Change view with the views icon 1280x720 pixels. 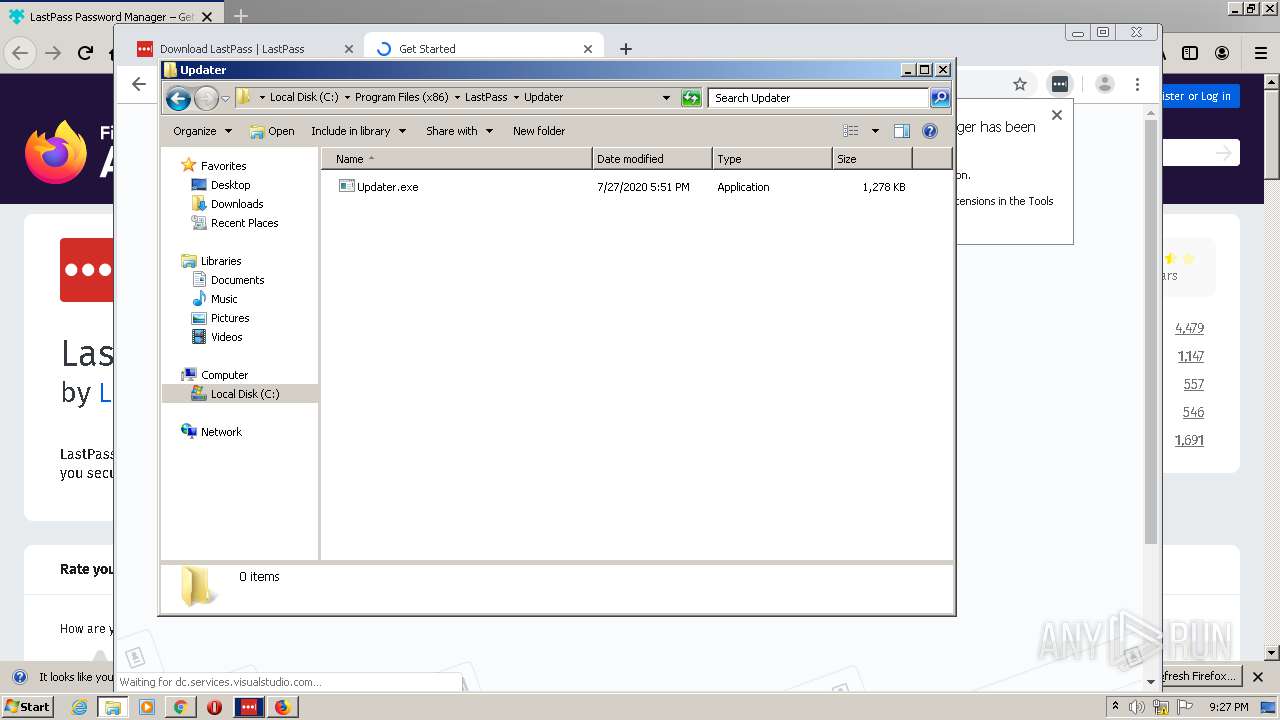click(850, 131)
